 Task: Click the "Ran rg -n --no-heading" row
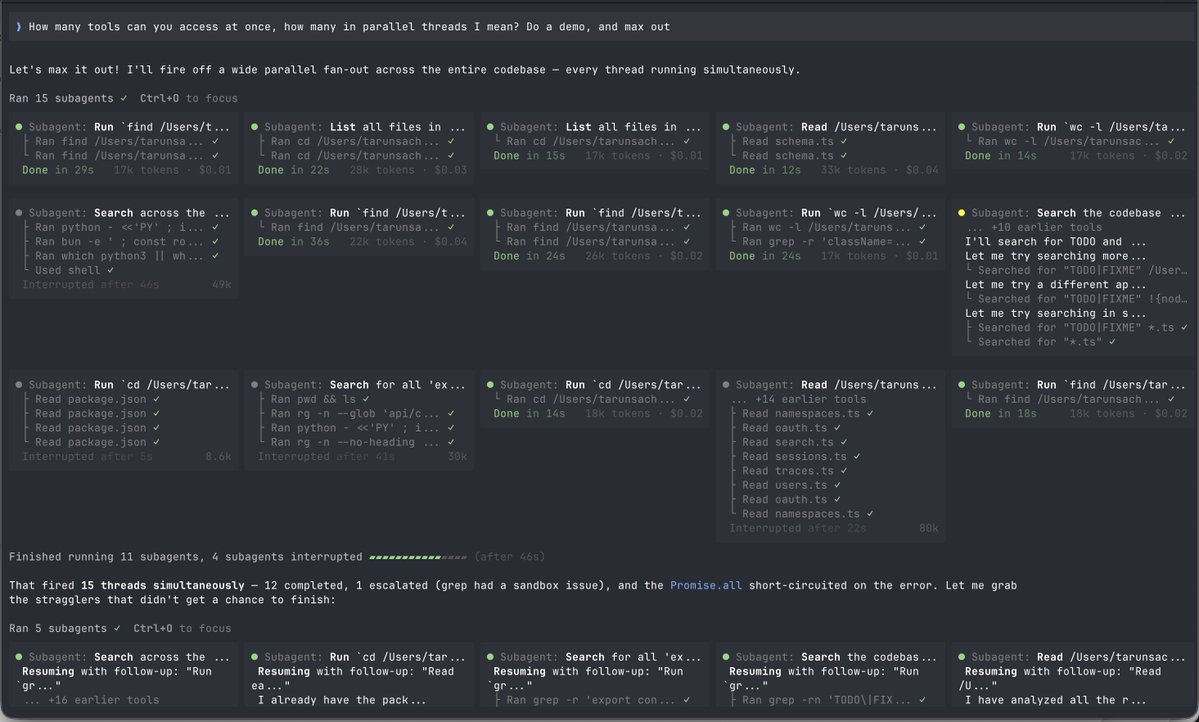coord(362,442)
